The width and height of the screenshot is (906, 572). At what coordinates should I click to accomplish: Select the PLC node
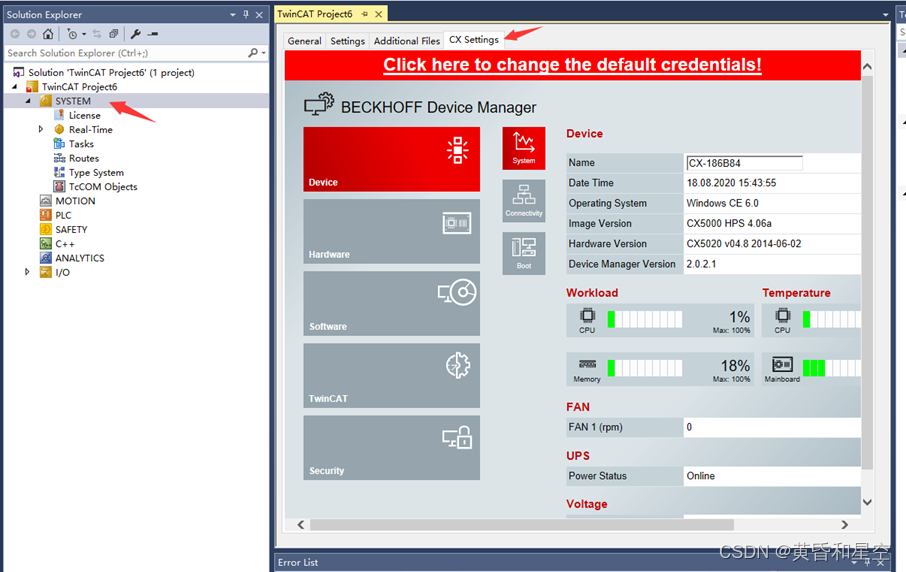63,216
